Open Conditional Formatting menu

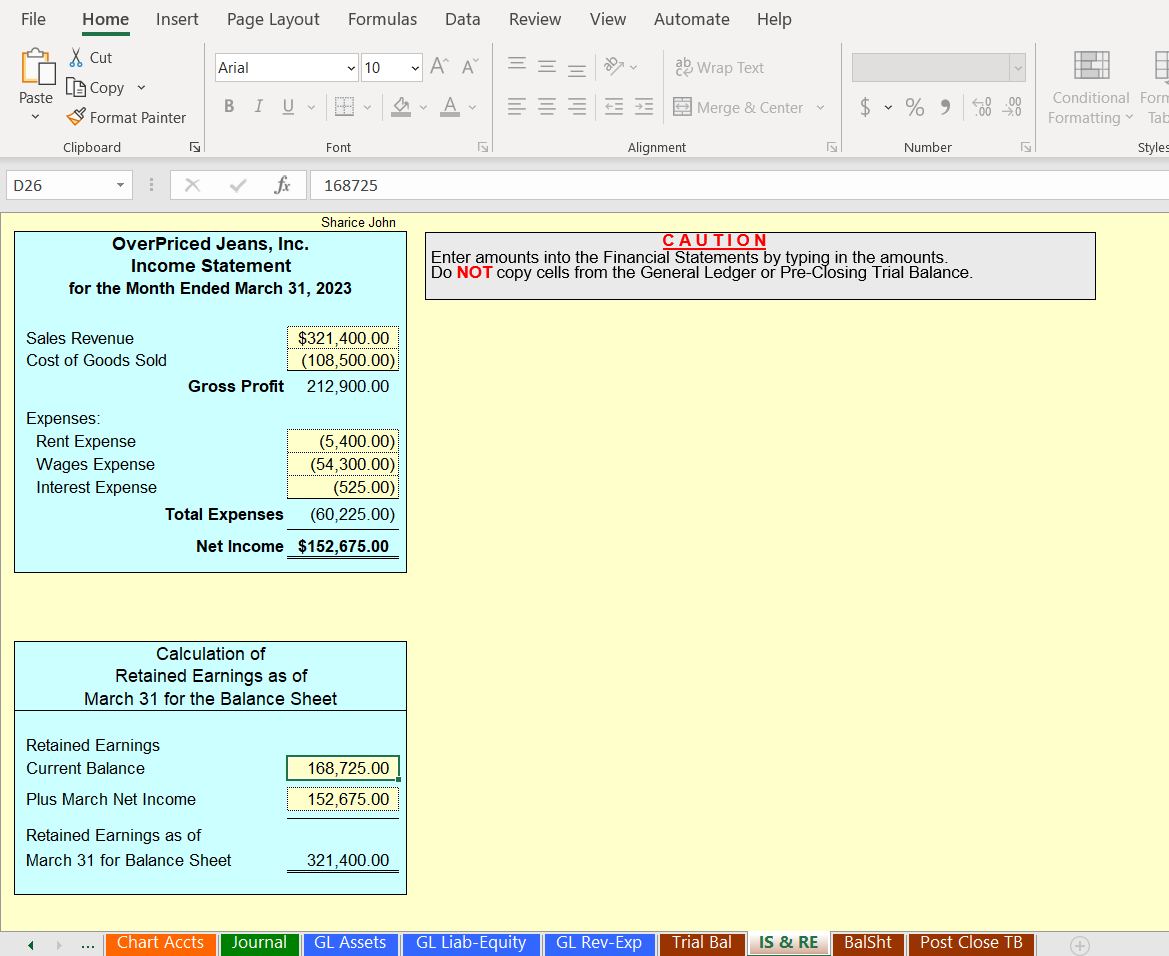[x=1091, y=88]
